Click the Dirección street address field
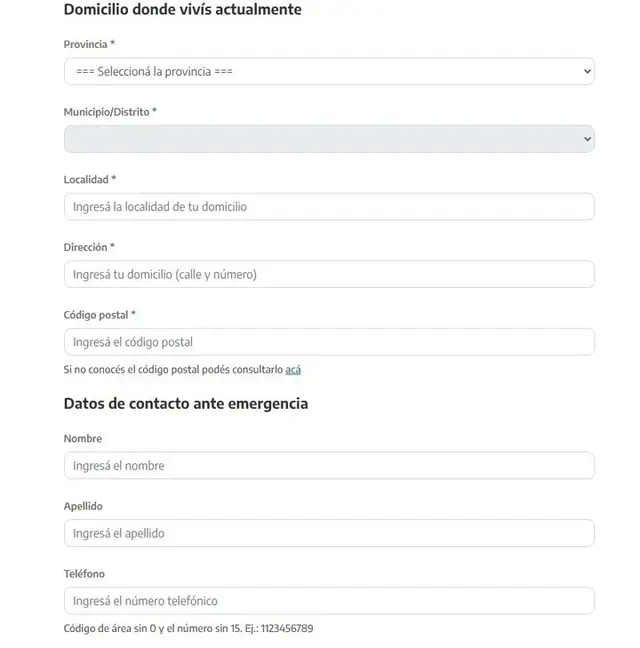This screenshot has width=640, height=648. [329, 274]
